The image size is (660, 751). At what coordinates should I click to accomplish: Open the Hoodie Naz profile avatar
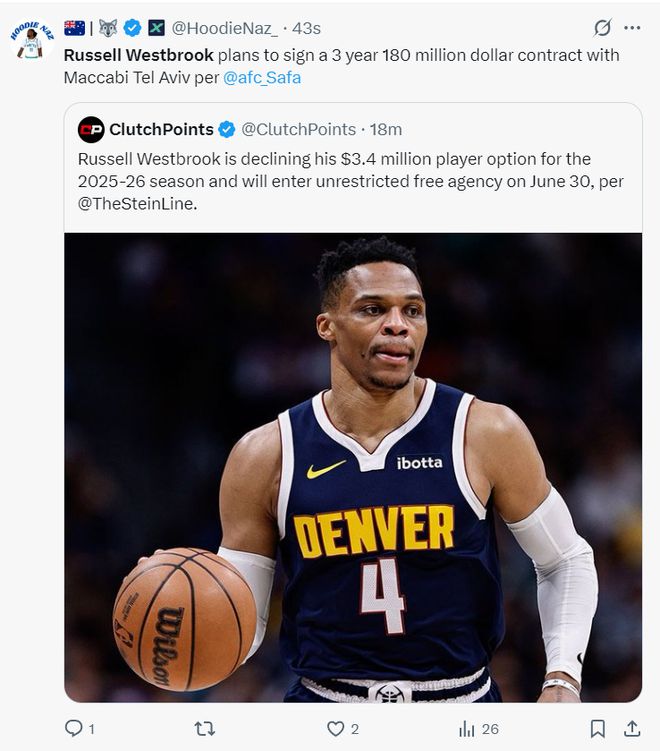[31, 39]
